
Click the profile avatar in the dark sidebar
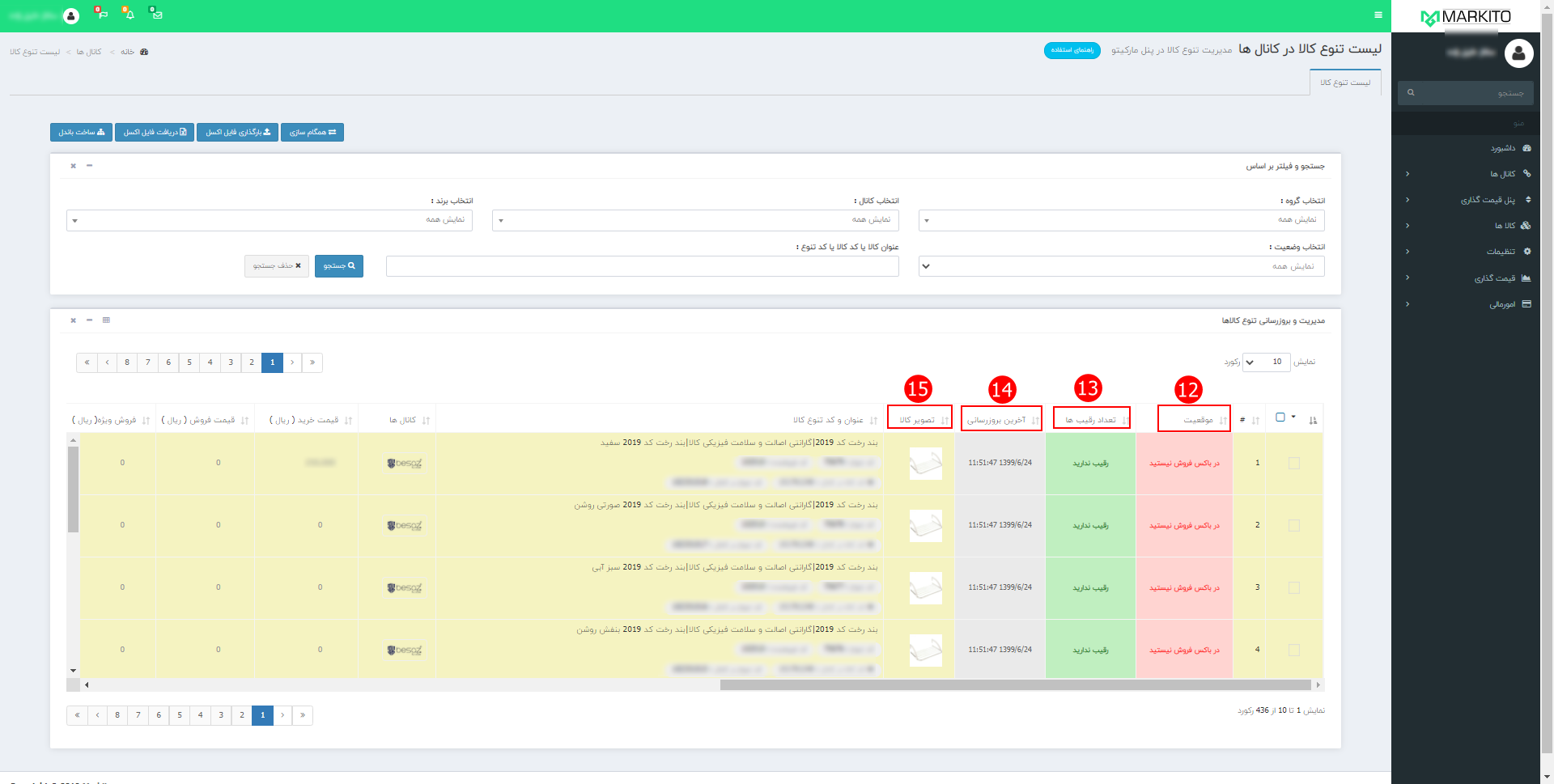(1518, 53)
